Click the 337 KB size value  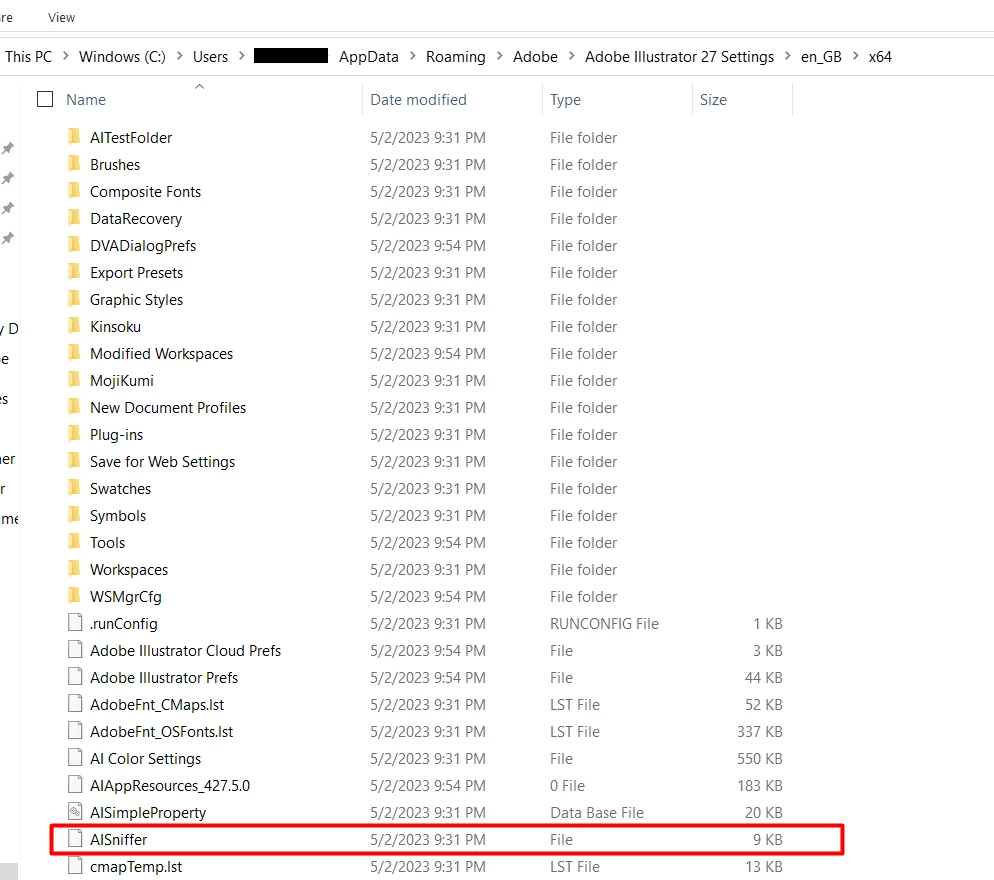coord(759,732)
